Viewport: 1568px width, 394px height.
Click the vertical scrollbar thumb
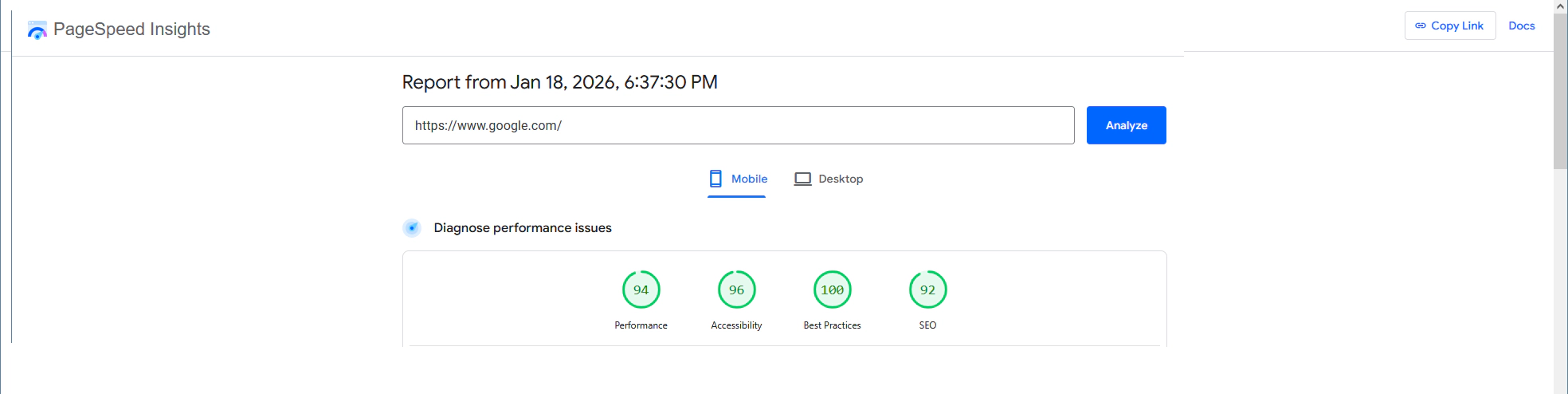(x=1561, y=92)
